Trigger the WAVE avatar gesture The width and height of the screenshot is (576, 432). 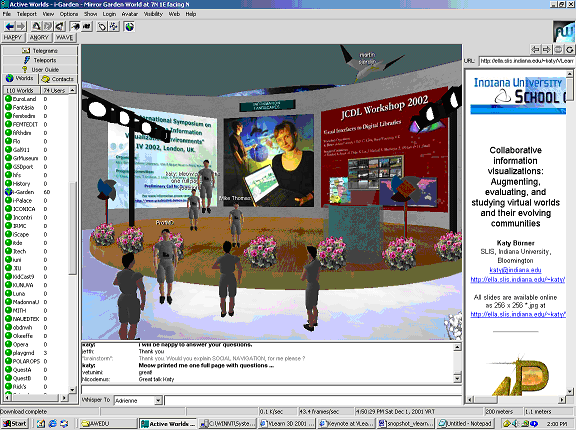[65, 37]
